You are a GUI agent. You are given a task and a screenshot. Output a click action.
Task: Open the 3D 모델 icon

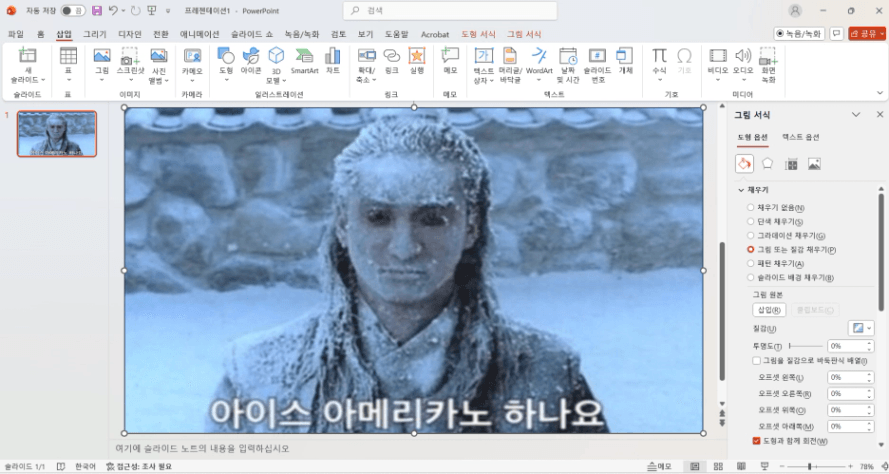276,56
